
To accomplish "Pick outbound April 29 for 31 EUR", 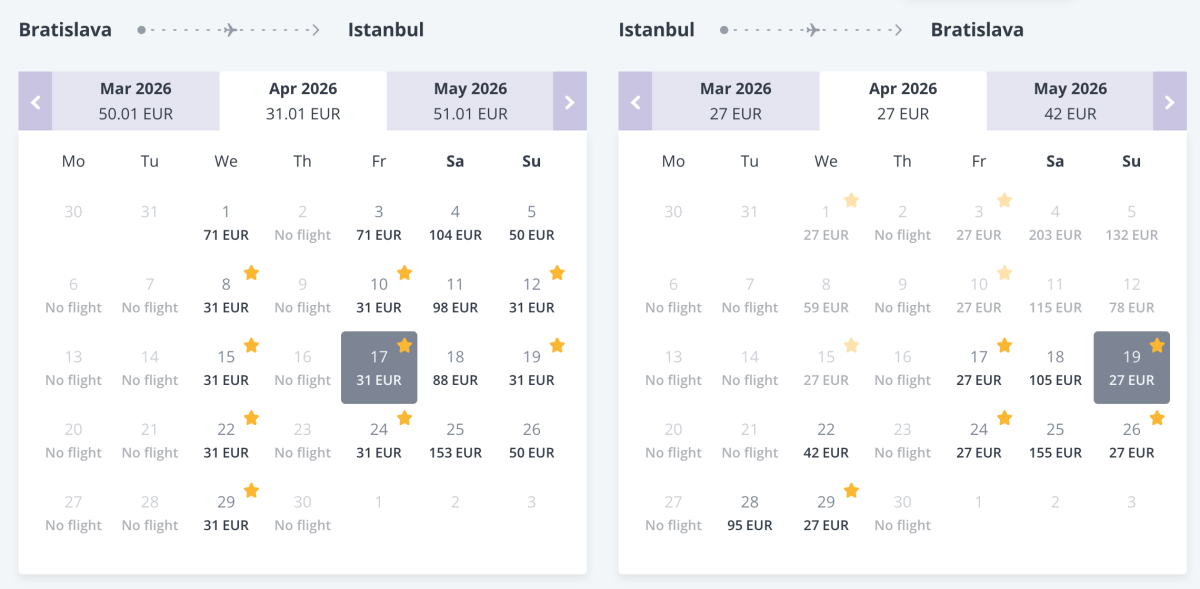I will [x=226, y=513].
